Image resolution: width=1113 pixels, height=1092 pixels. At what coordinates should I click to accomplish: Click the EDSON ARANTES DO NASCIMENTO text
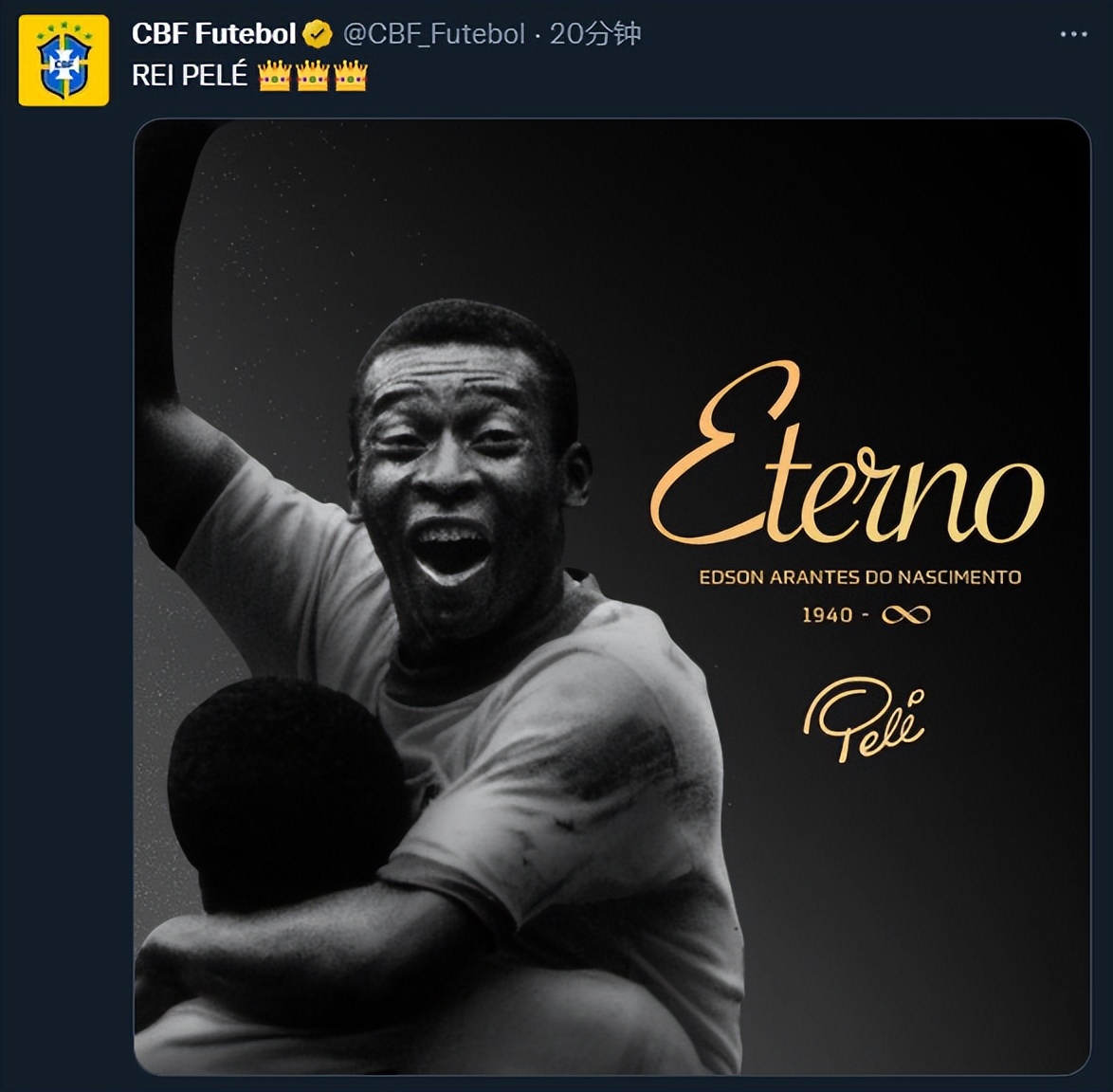click(x=860, y=576)
